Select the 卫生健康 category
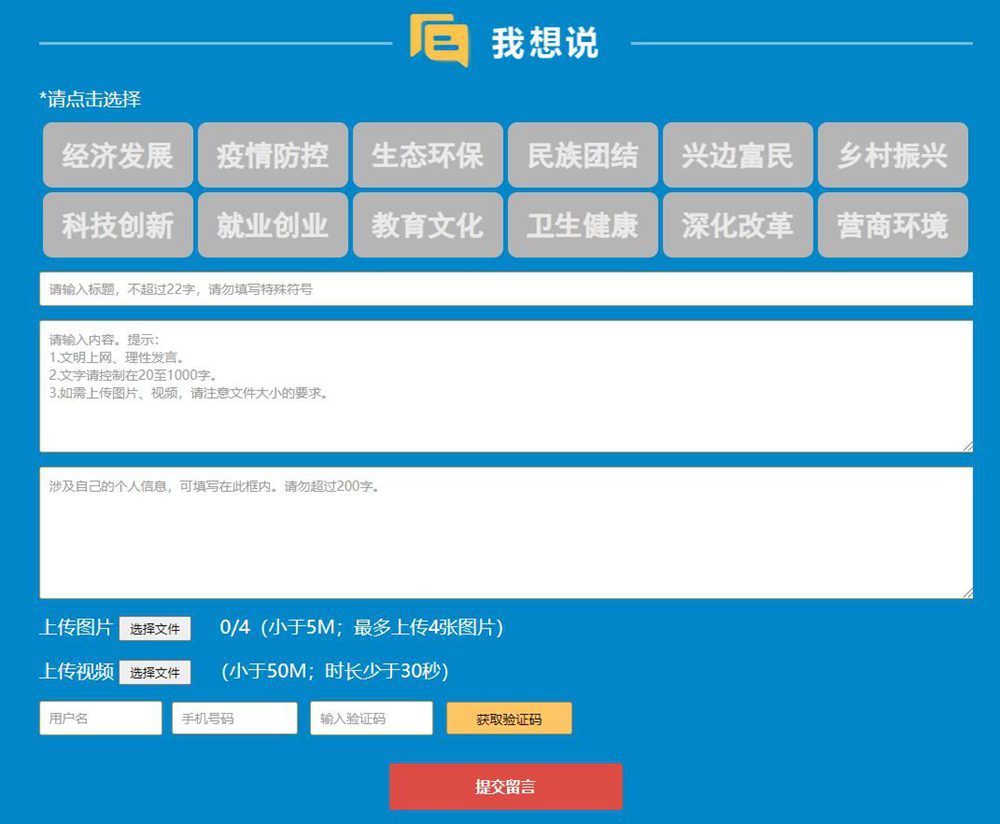 583,225
